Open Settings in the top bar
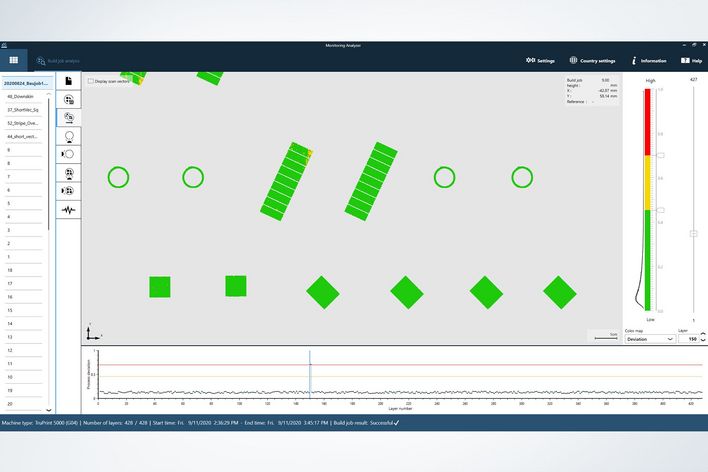This screenshot has width=708, height=472. point(540,60)
